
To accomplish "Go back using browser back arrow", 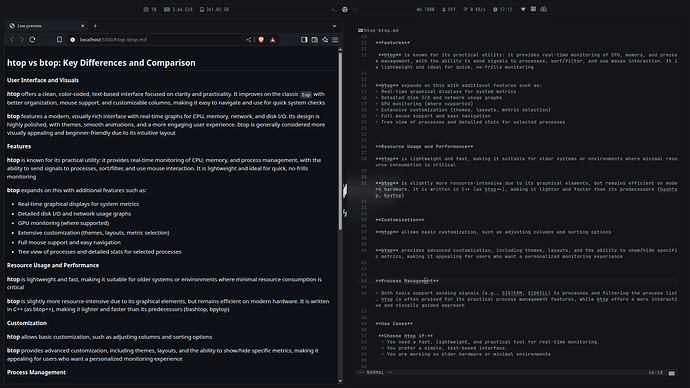I will (12, 40).
